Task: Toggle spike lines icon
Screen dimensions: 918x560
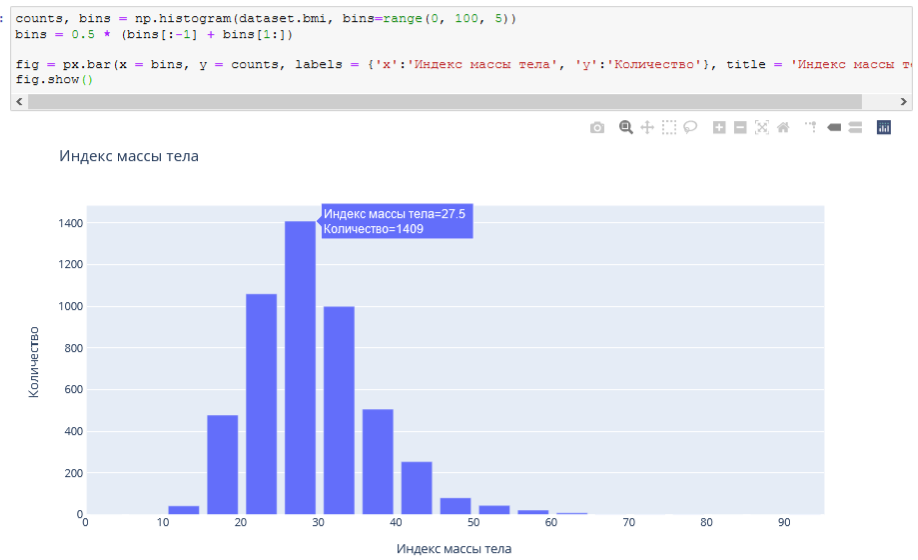Action: tap(811, 127)
